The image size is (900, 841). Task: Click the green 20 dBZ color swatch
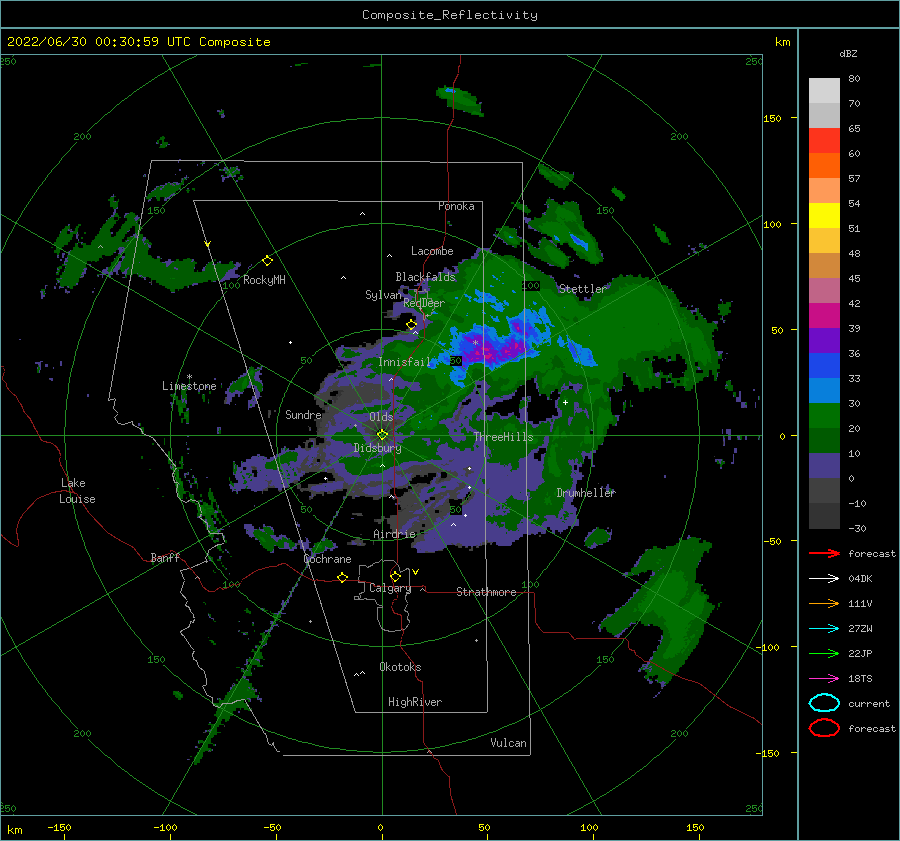tap(824, 415)
